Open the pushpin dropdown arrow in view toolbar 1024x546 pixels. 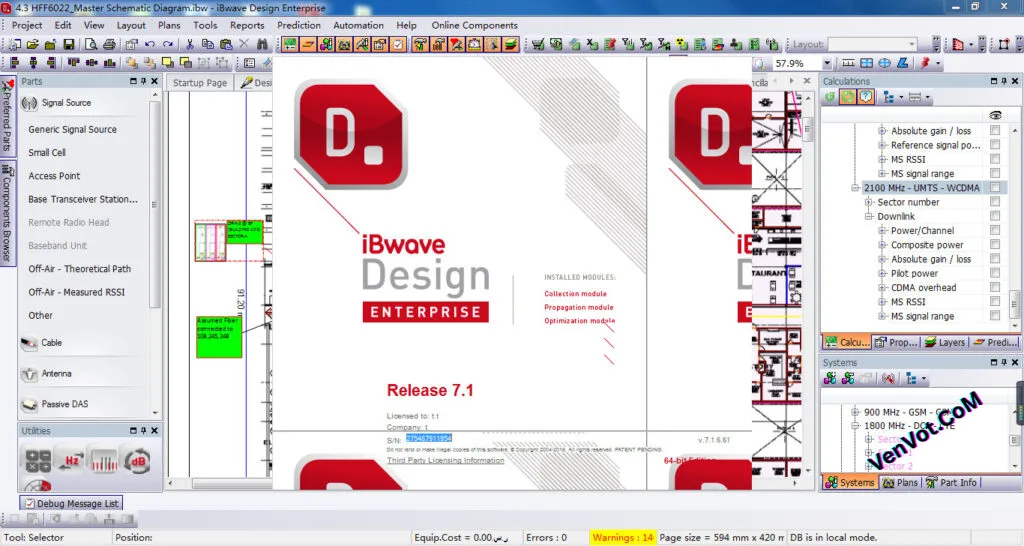pos(938,63)
